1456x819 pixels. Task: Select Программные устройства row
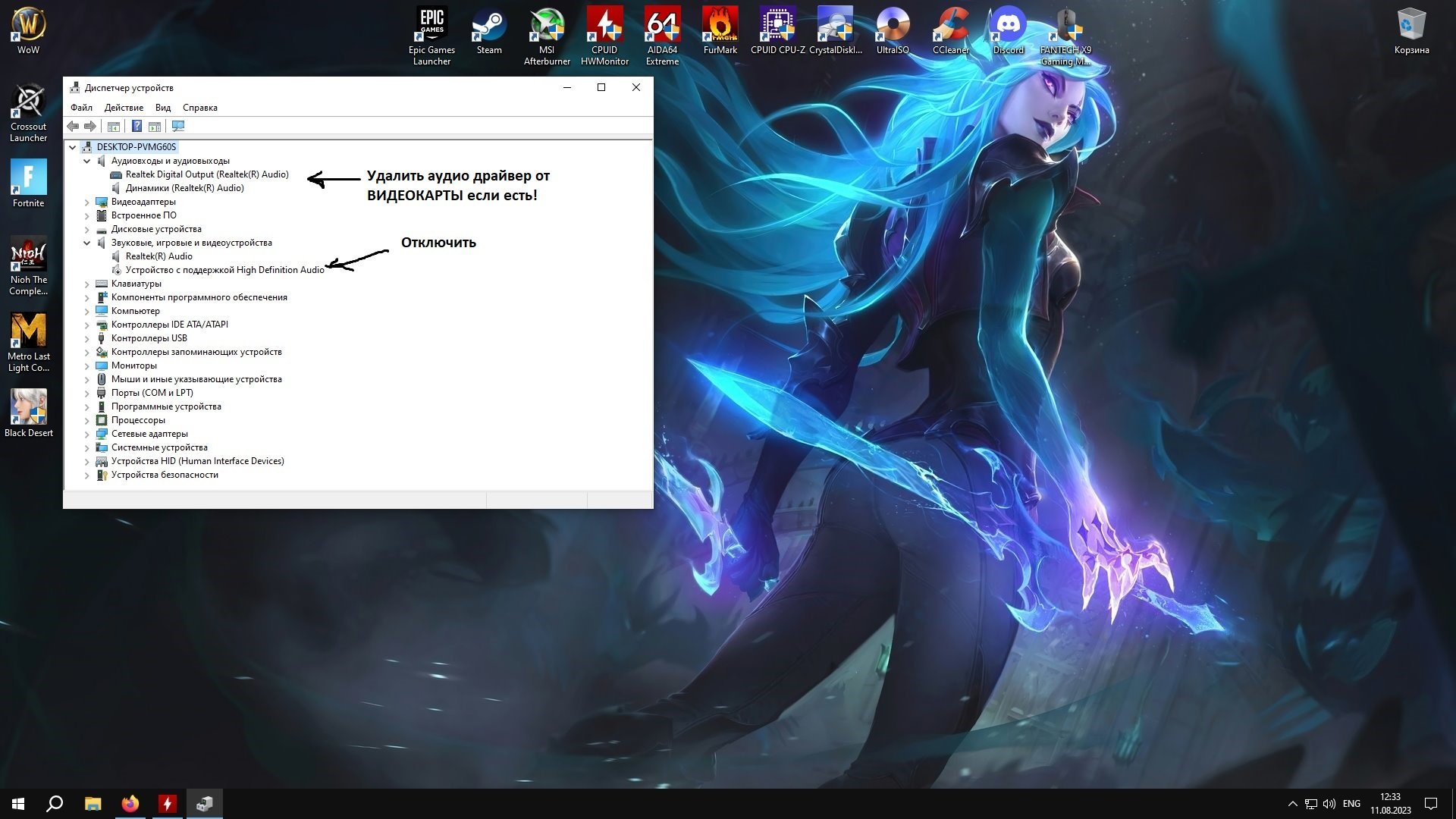(x=166, y=406)
